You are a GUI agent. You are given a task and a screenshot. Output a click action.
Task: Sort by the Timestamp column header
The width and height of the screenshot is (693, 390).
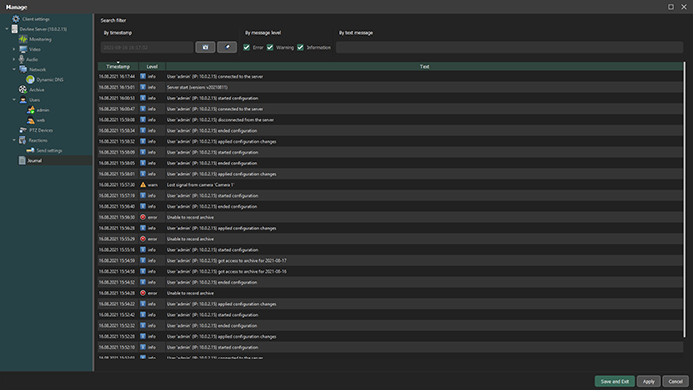pos(118,66)
